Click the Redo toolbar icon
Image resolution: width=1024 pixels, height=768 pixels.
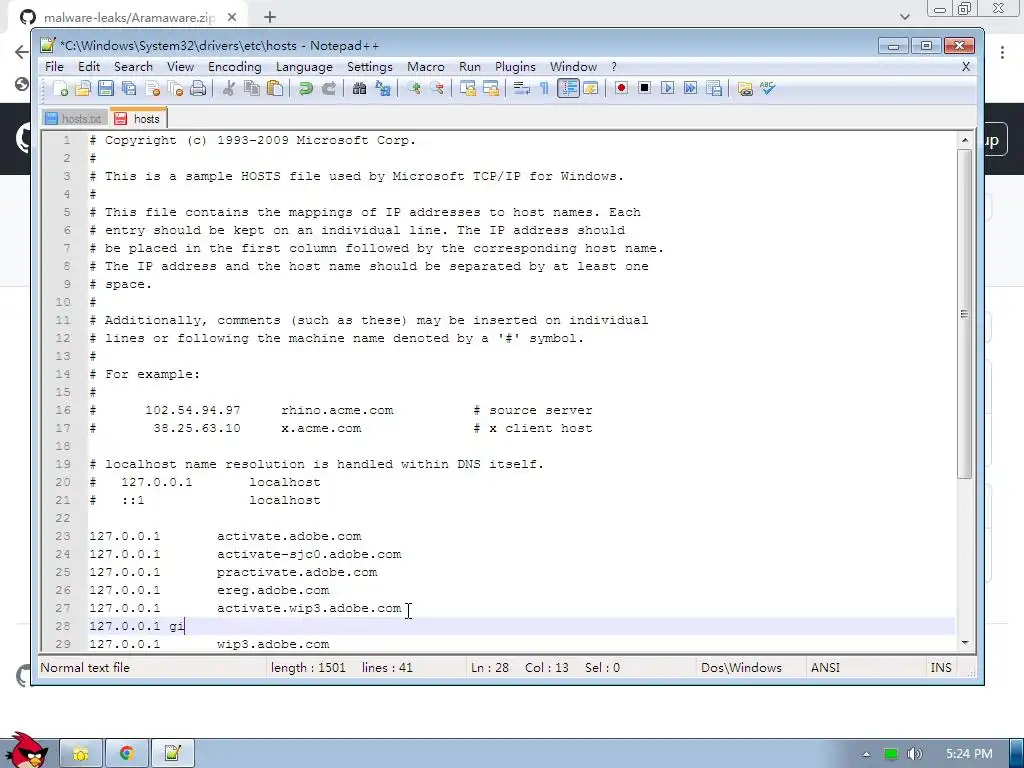click(x=328, y=88)
